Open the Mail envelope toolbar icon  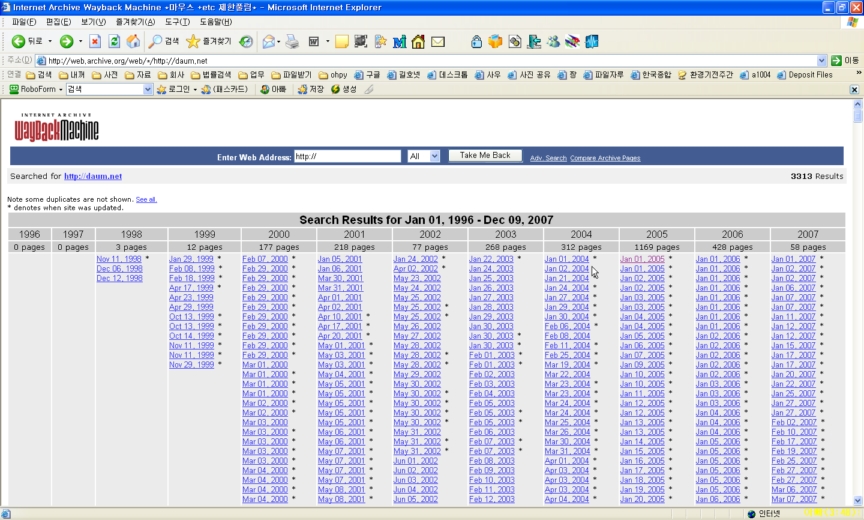click(x=268, y=41)
